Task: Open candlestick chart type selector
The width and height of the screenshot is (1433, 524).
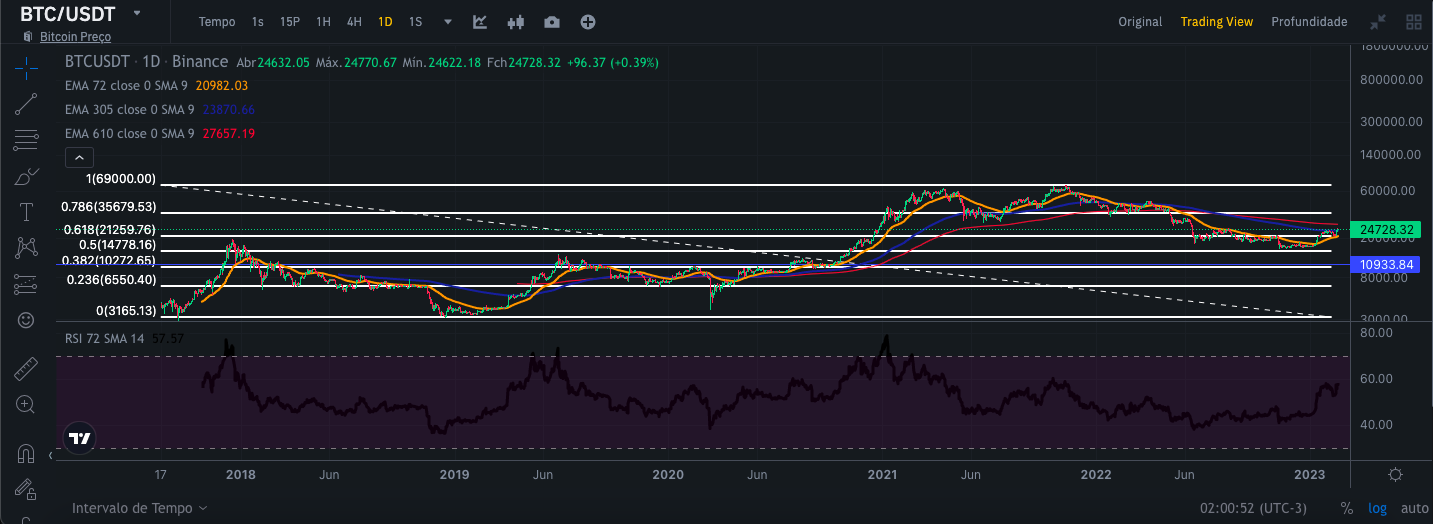Action: click(516, 21)
